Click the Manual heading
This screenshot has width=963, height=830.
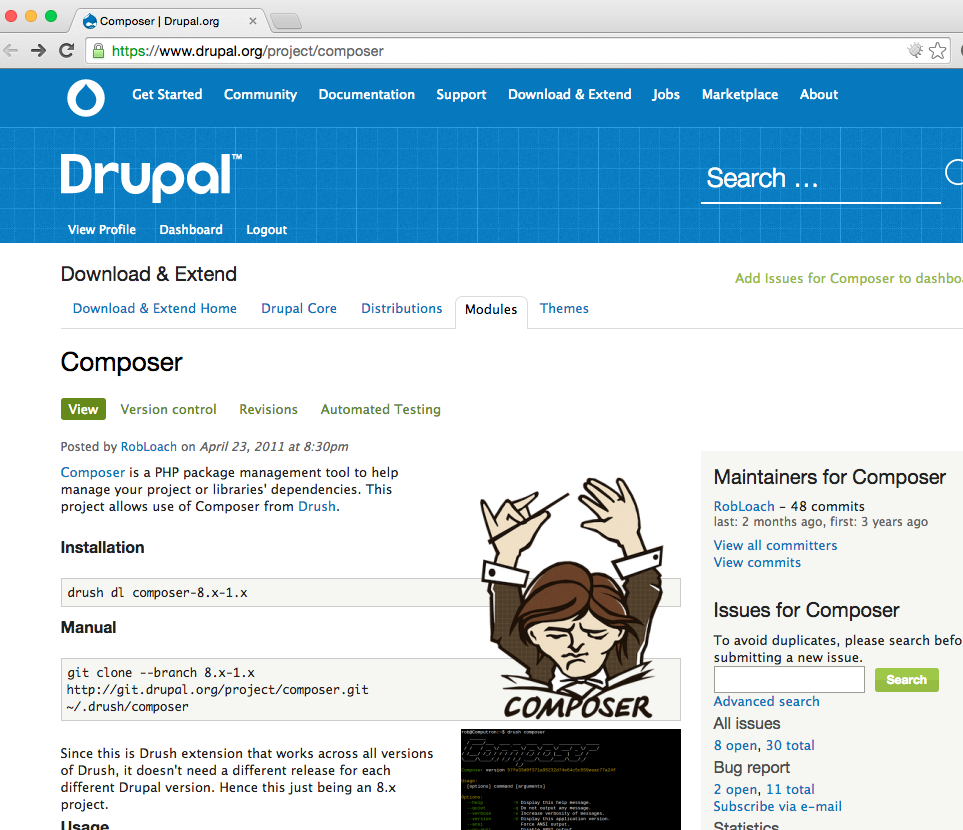88,627
